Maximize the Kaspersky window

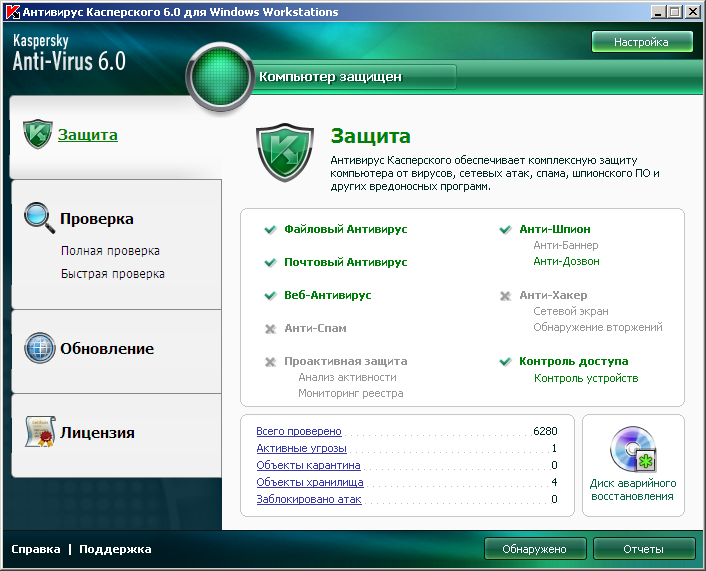pos(675,12)
